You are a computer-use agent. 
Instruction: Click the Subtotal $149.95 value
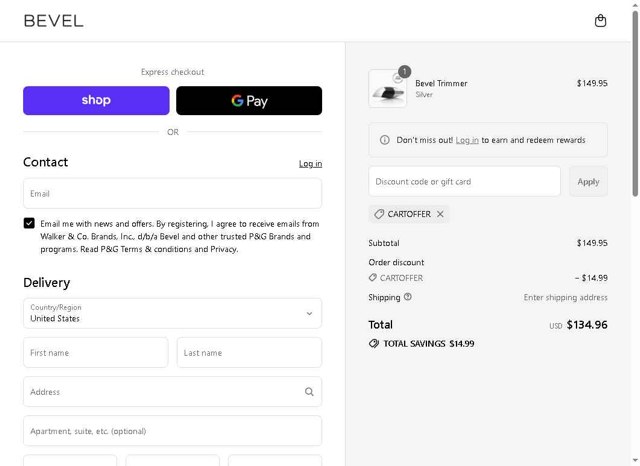tap(592, 243)
